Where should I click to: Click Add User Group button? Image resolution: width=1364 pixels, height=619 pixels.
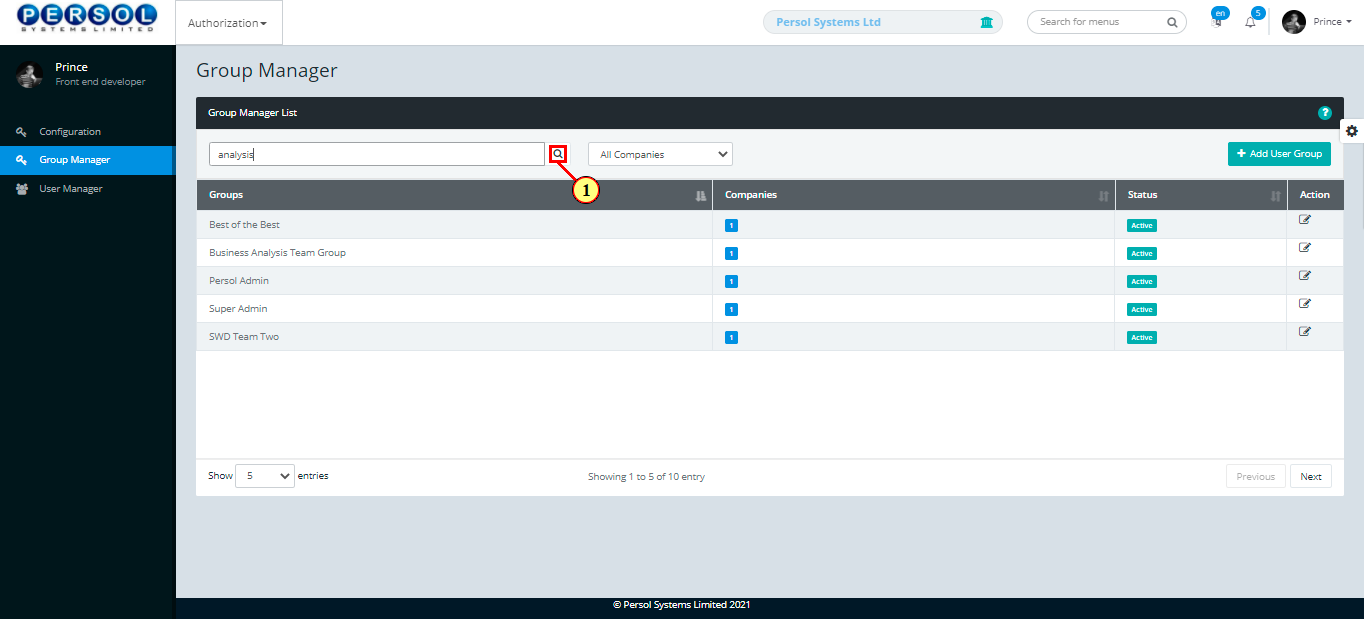click(x=1279, y=154)
